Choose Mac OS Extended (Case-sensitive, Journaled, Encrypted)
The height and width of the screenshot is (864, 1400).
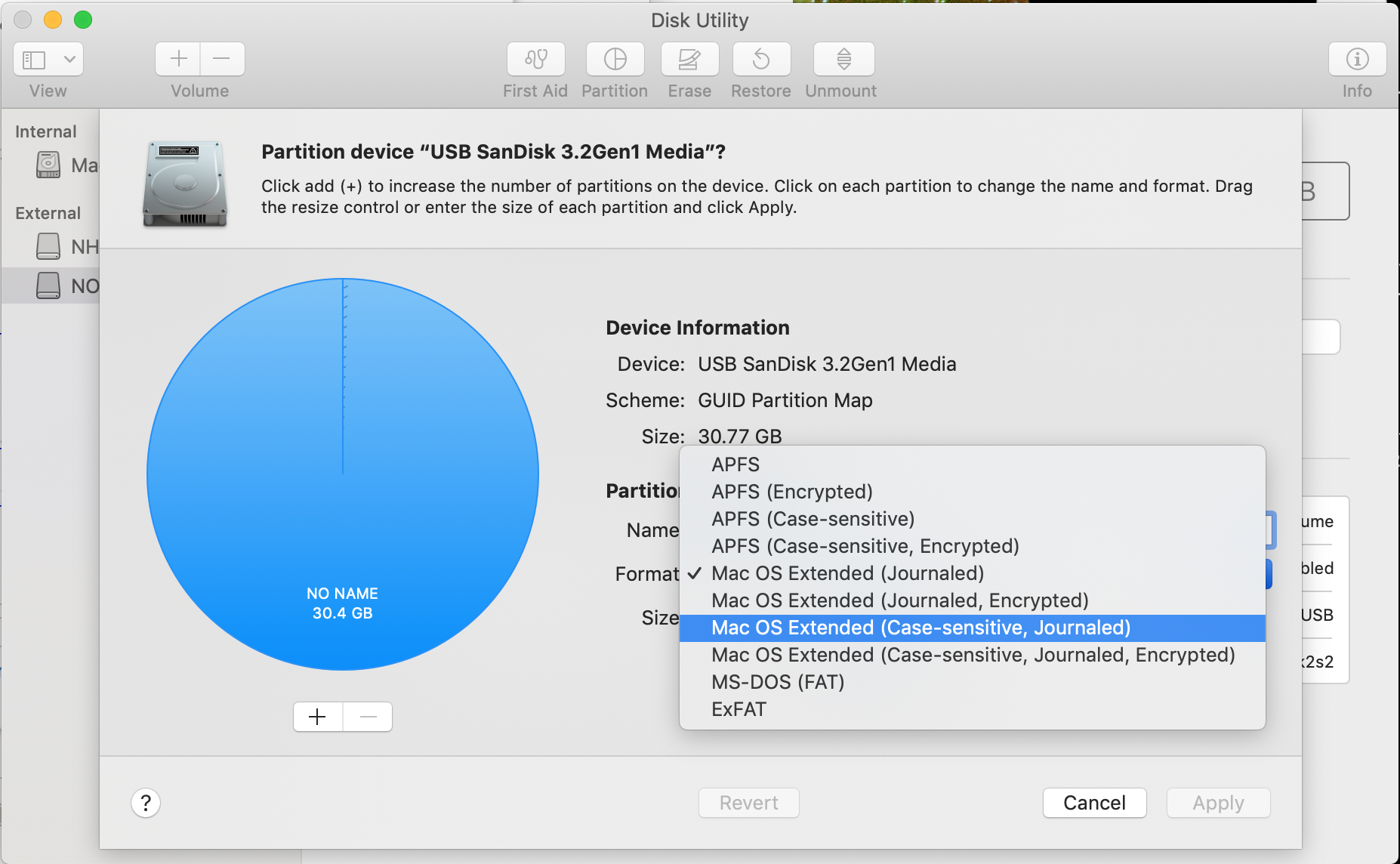tap(973, 655)
